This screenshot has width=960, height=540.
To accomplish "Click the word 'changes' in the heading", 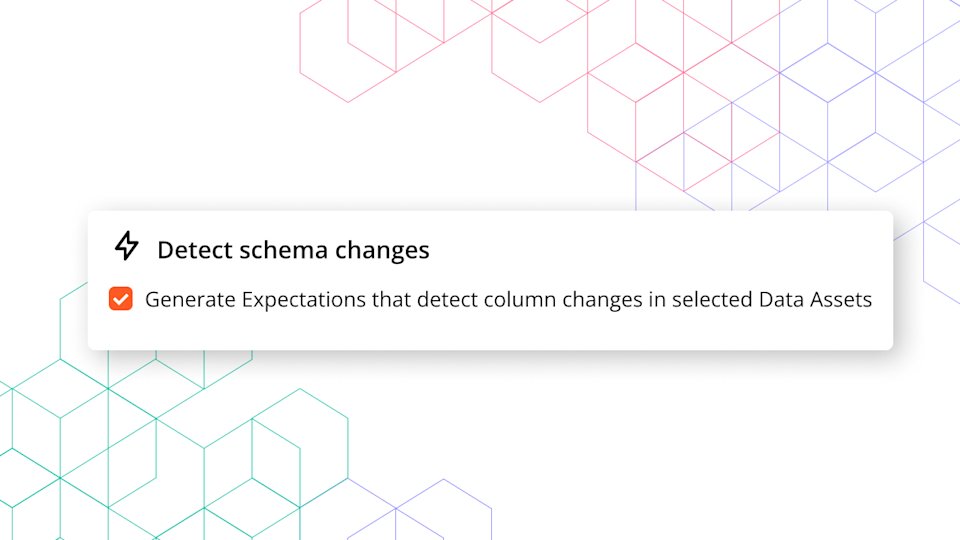I will (385, 249).
